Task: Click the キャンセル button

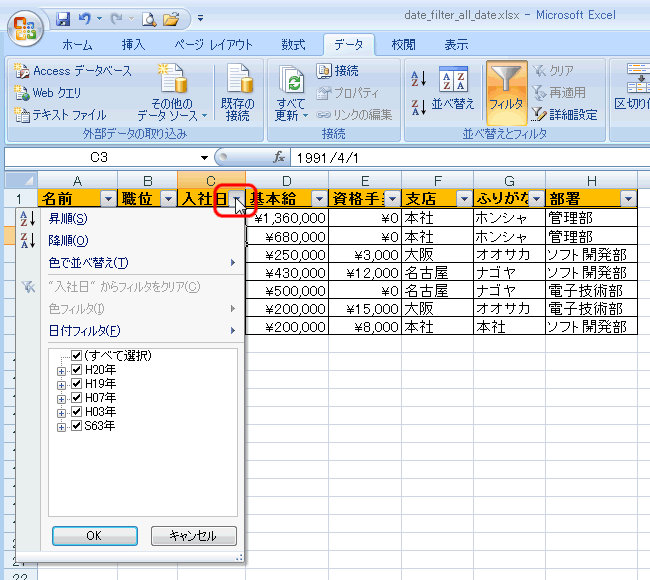Action: (x=194, y=536)
